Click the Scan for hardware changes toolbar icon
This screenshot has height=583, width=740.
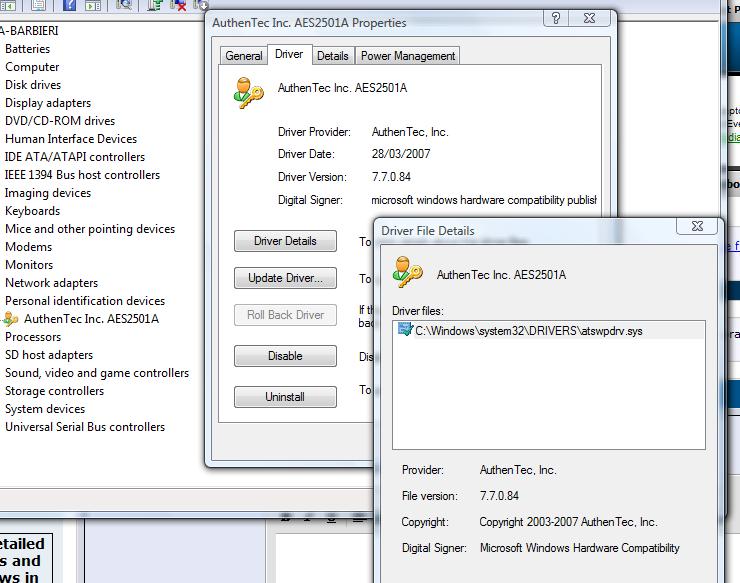(x=124, y=5)
